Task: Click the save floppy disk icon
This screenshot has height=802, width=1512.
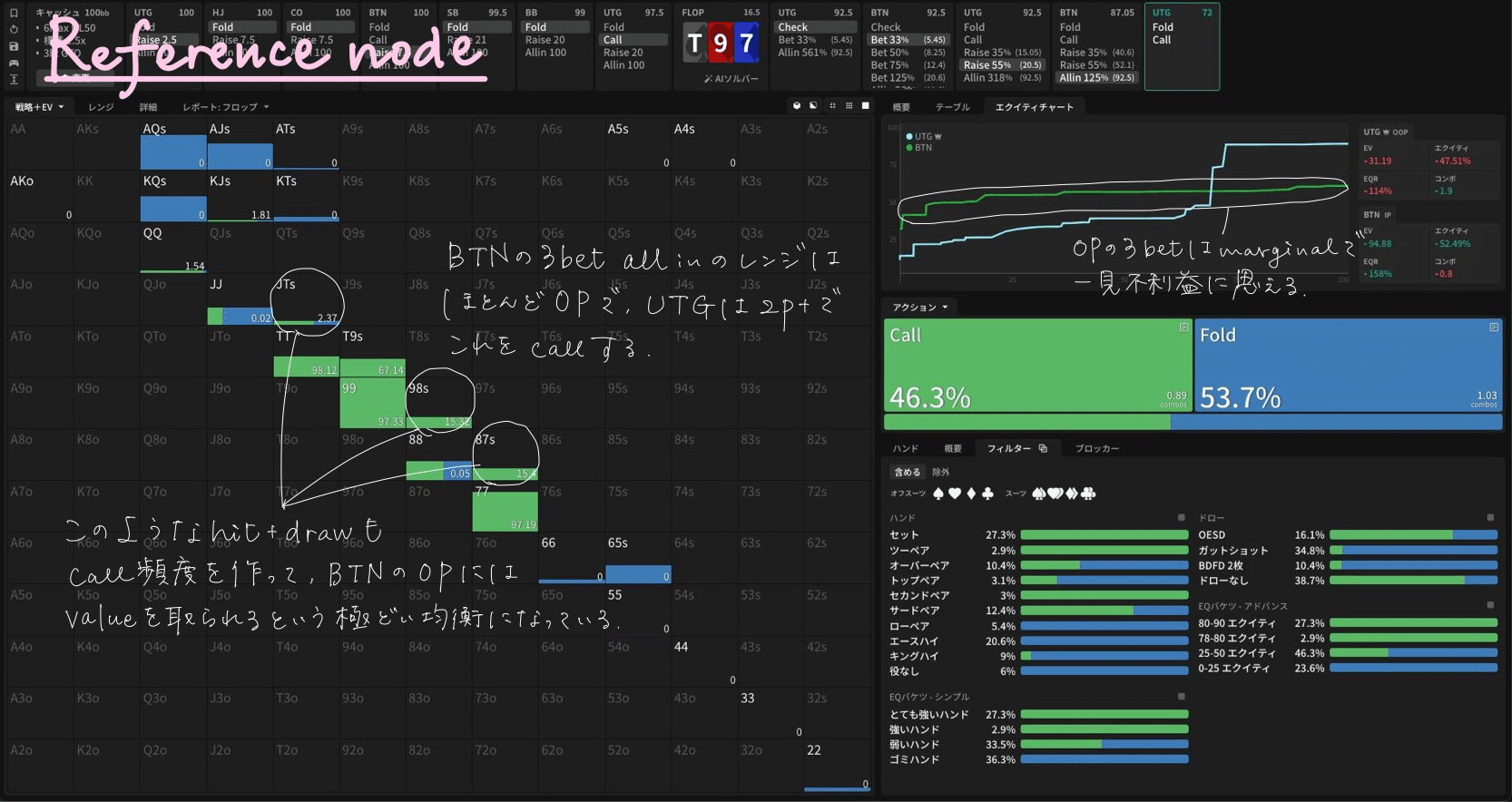Action: (14, 46)
